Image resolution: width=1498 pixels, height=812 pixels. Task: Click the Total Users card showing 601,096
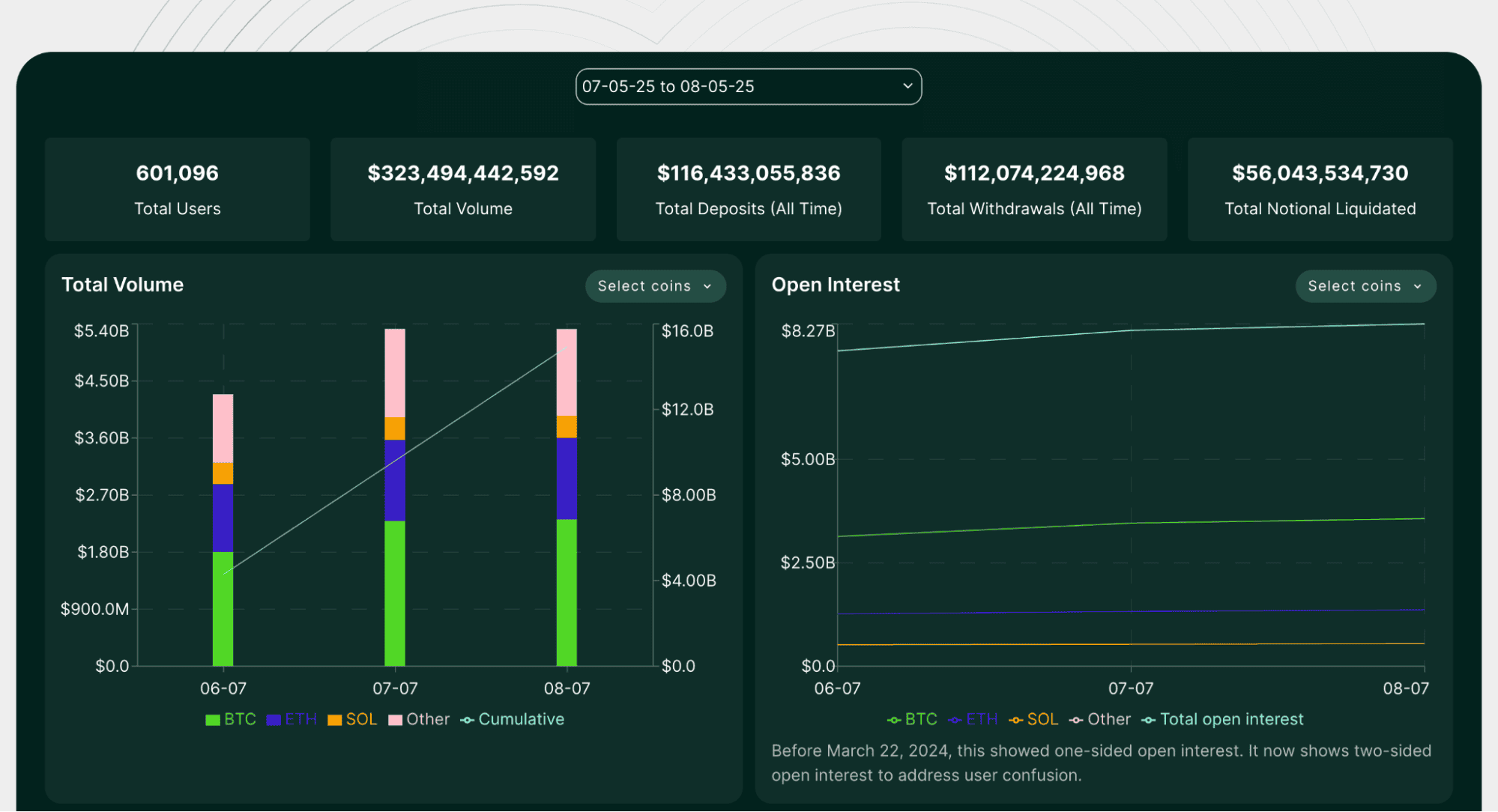click(178, 189)
